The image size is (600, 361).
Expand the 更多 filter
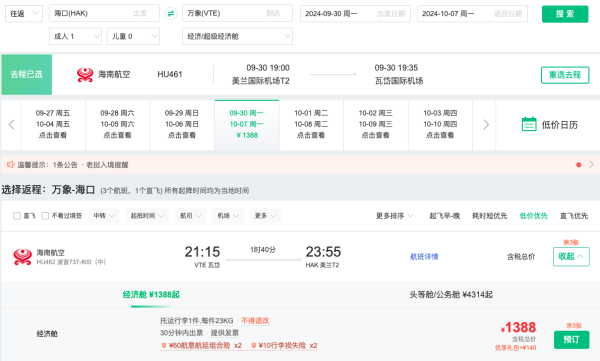265,216
